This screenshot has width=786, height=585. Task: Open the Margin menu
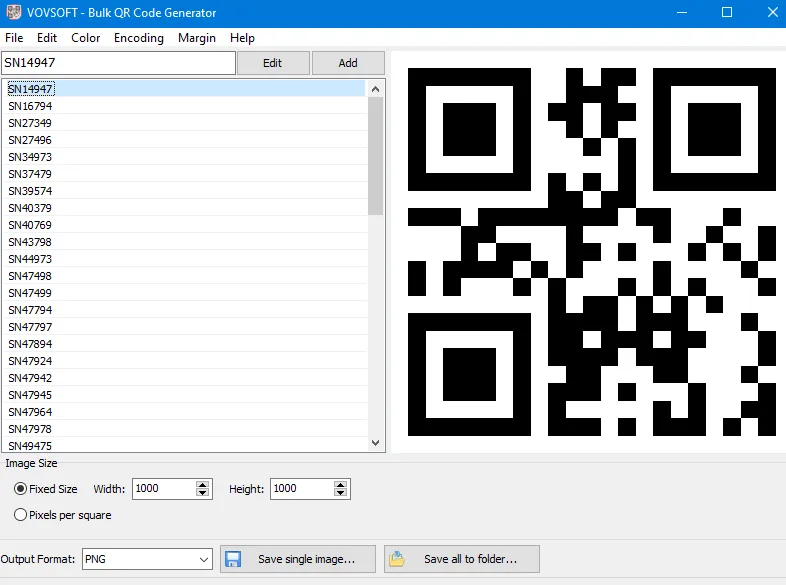click(196, 38)
